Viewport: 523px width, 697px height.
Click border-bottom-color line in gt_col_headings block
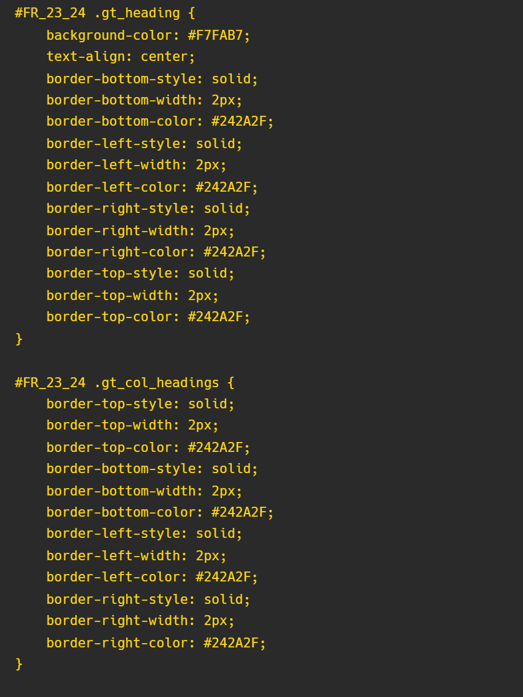[x=160, y=513]
